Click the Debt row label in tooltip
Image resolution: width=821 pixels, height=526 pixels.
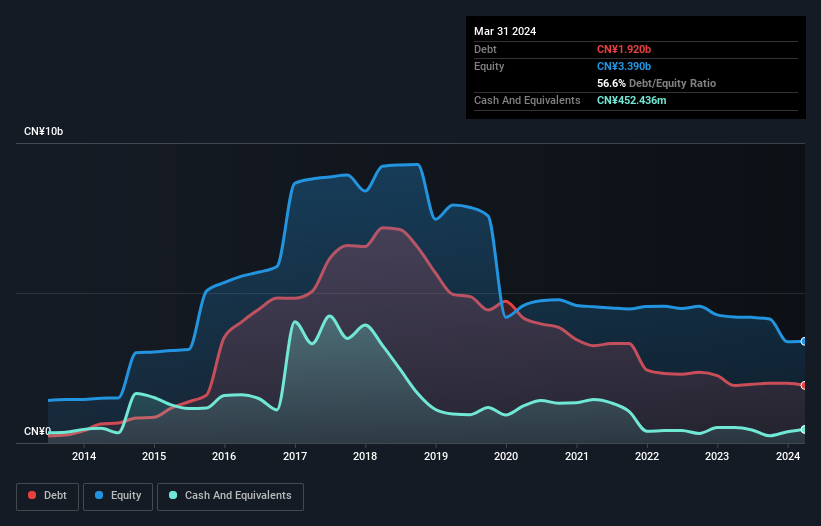tap(485, 49)
